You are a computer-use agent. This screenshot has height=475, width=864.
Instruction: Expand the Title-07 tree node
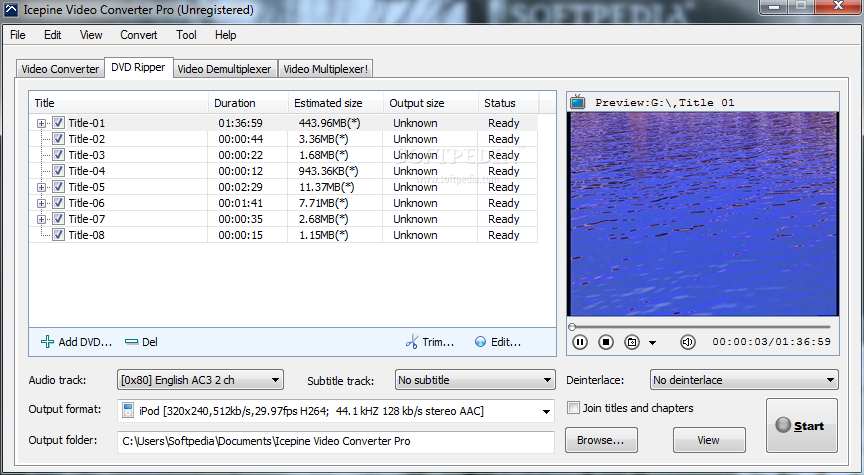point(41,219)
